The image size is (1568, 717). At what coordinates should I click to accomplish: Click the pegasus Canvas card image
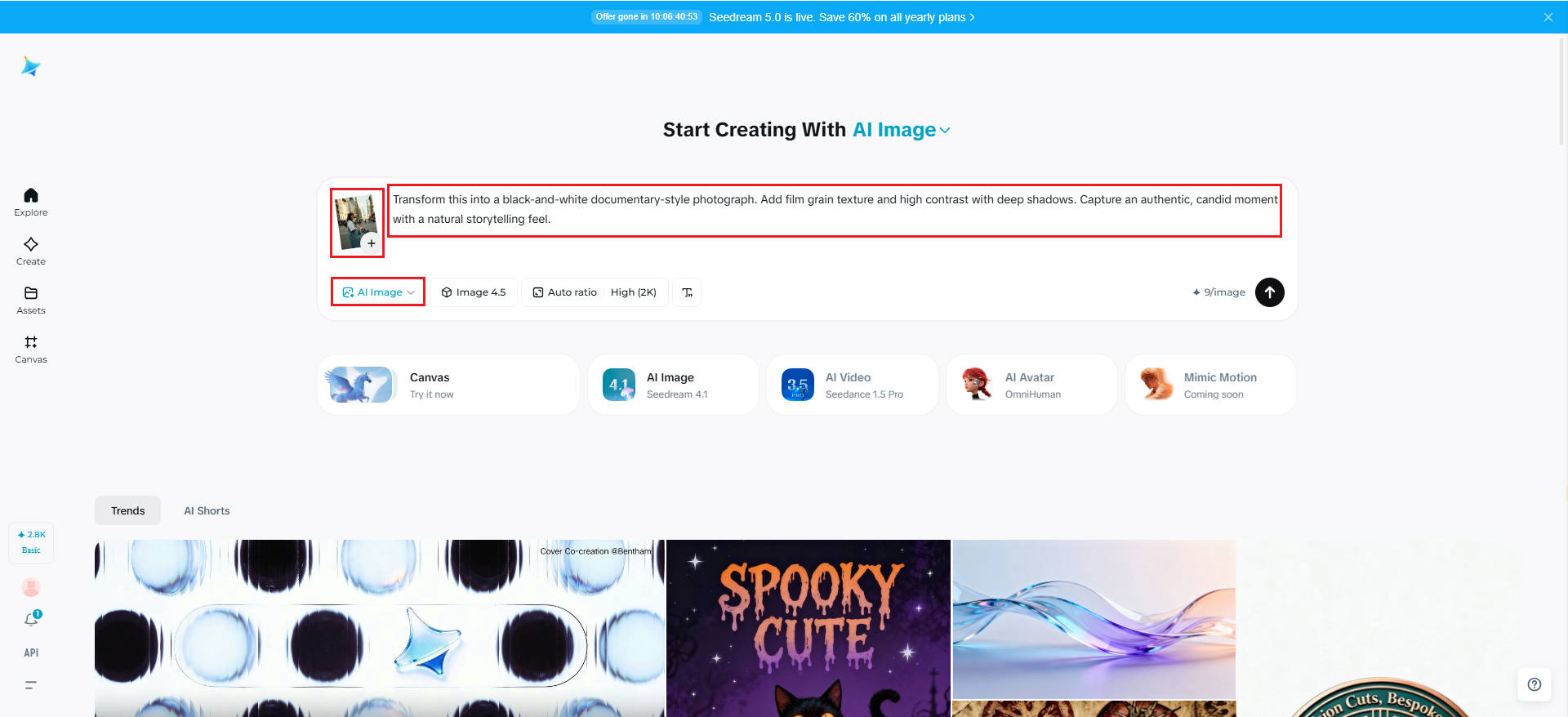coord(360,385)
